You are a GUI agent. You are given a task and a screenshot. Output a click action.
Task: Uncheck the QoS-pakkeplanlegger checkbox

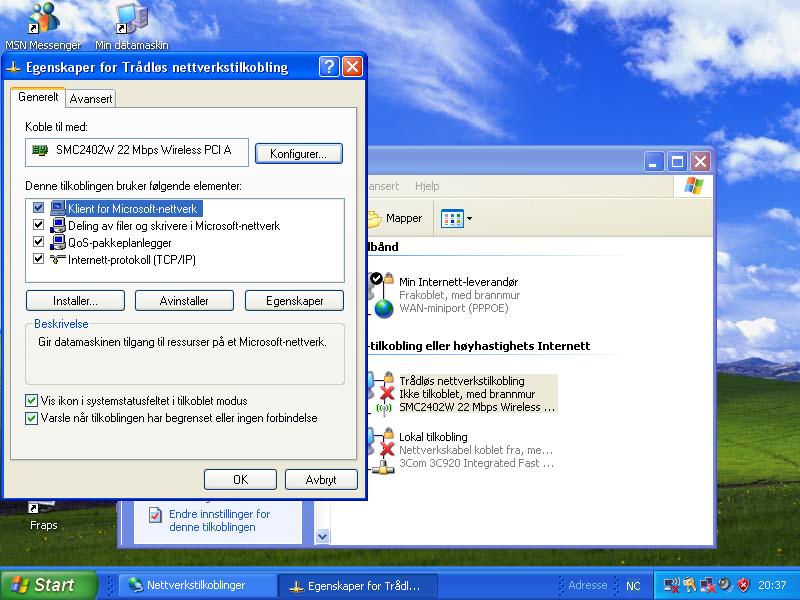point(38,241)
